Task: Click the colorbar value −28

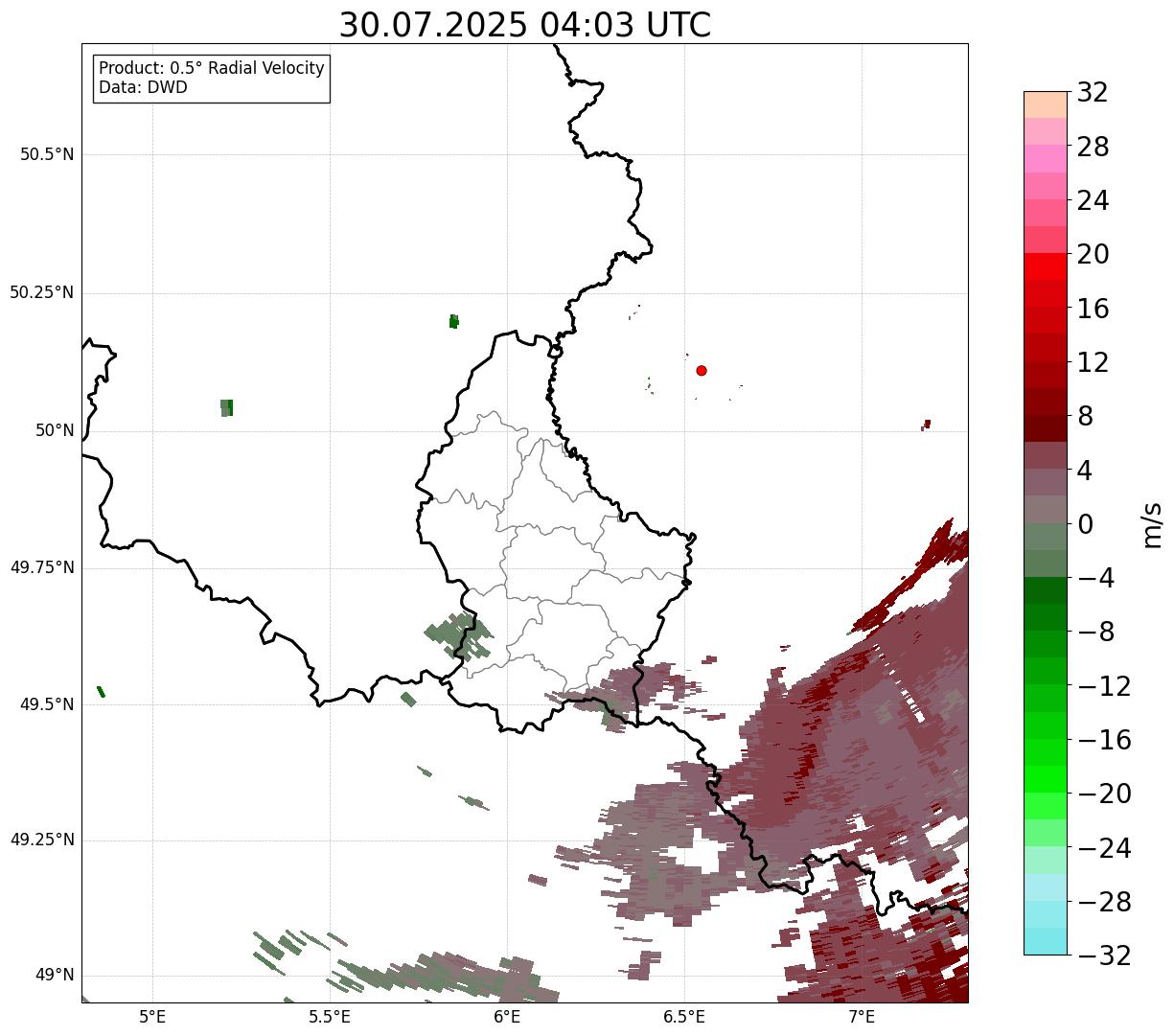Action: click(x=1104, y=902)
